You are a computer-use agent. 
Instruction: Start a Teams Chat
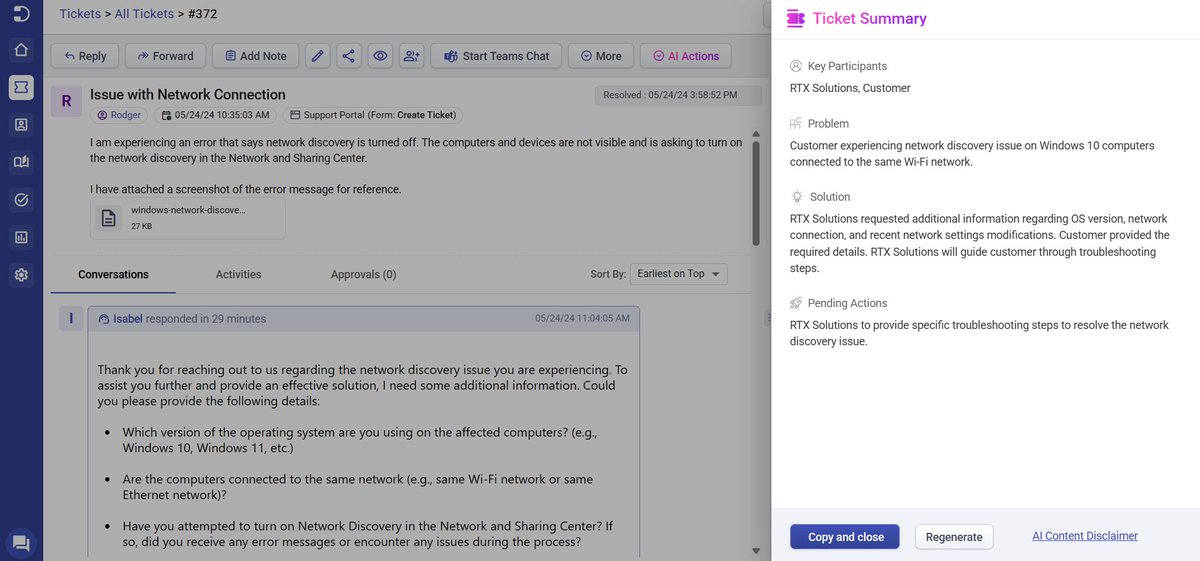(x=496, y=56)
